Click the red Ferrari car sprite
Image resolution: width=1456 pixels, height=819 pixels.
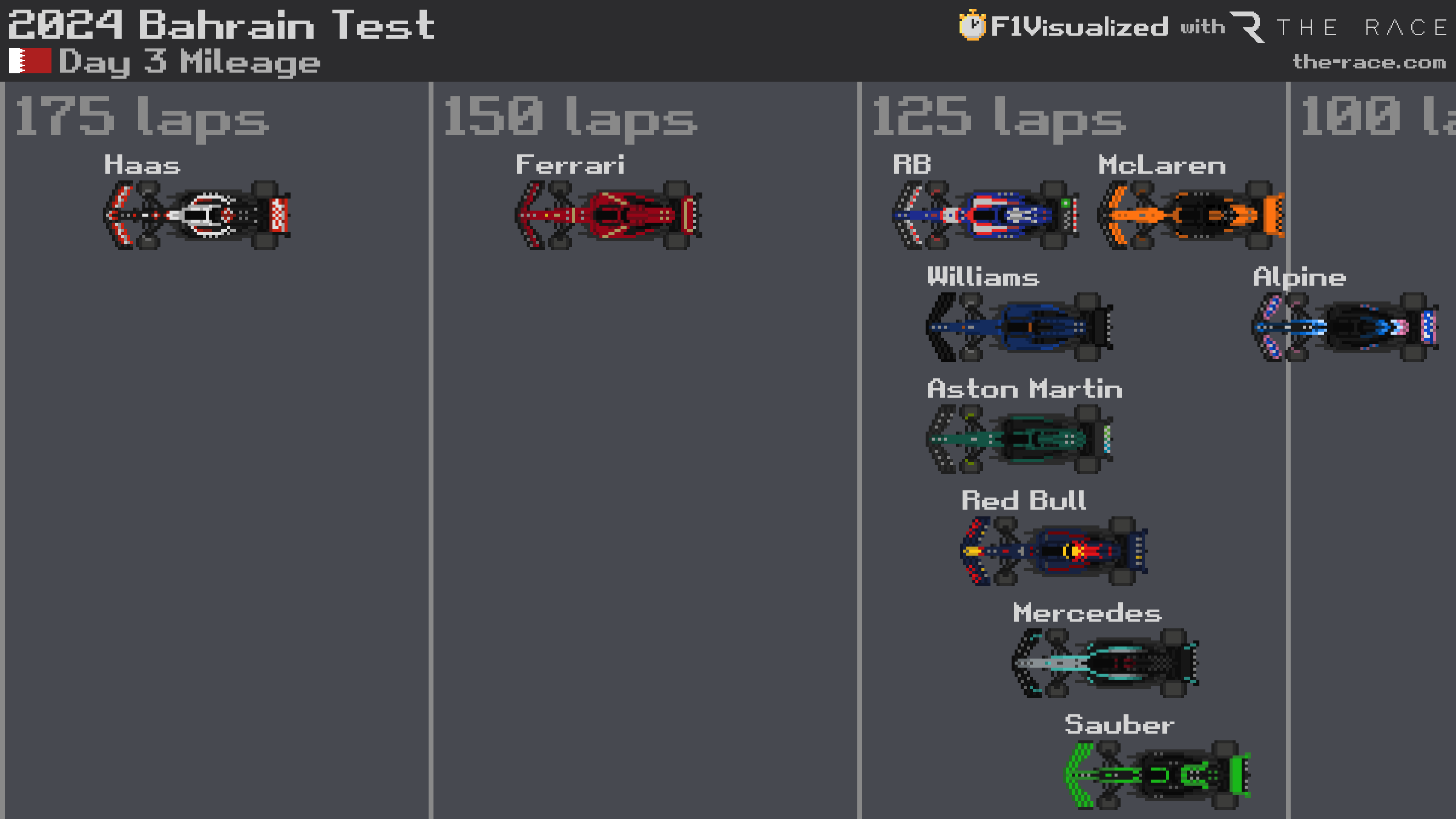[608, 215]
